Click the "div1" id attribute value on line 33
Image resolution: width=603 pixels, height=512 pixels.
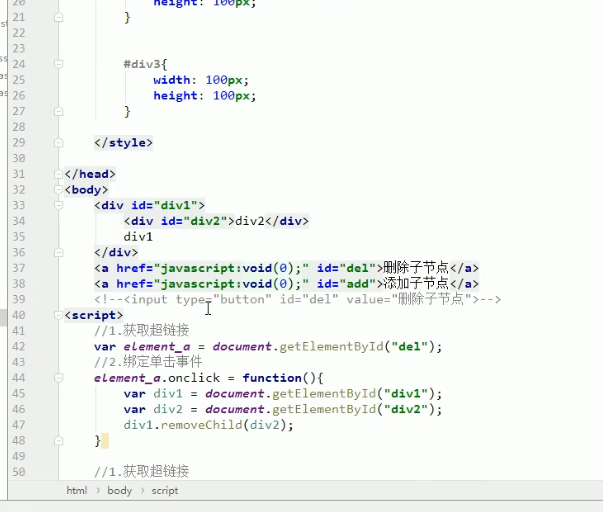175,205
